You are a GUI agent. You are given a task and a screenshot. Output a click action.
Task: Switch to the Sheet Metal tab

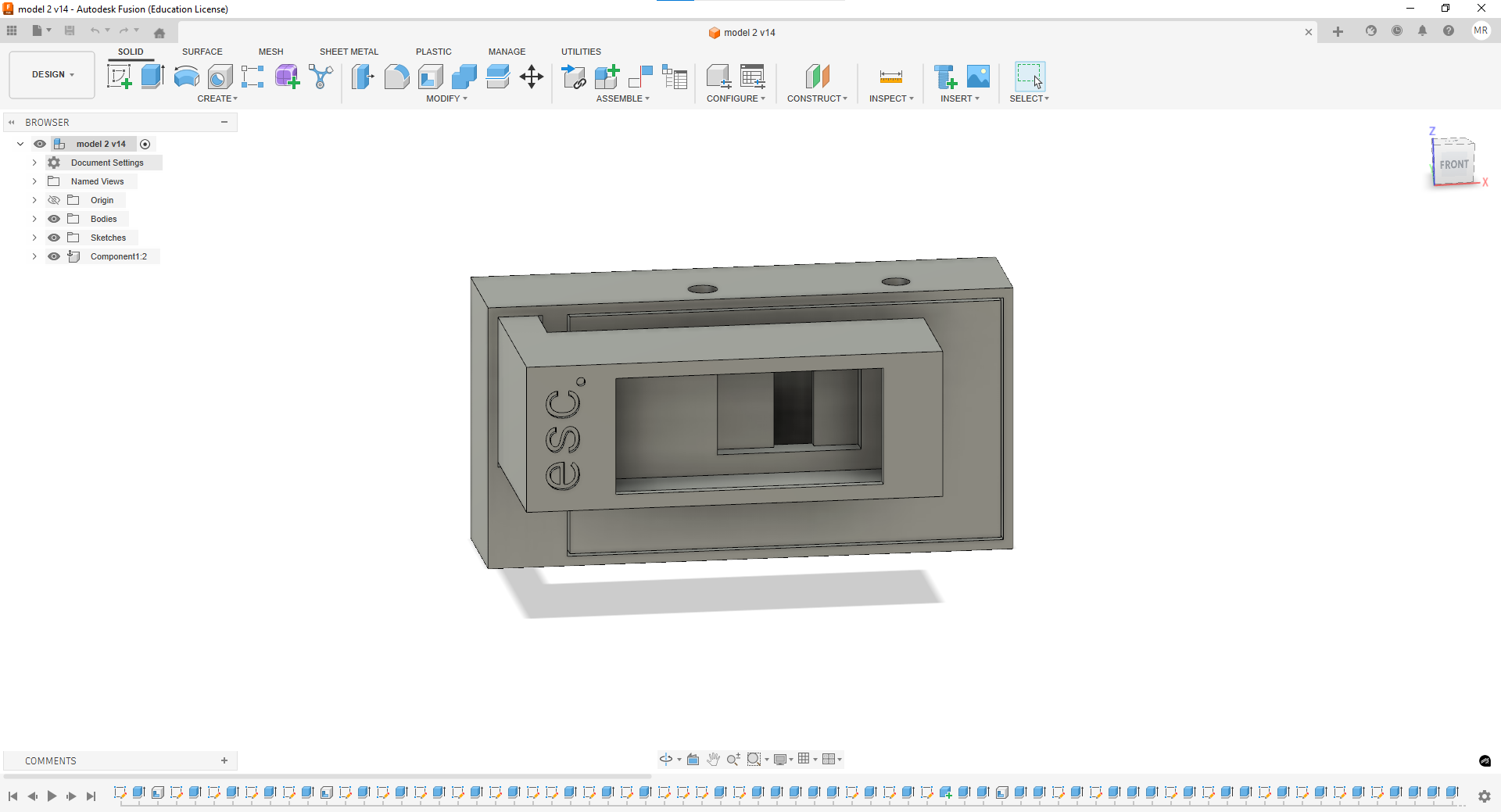[x=349, y=52]
